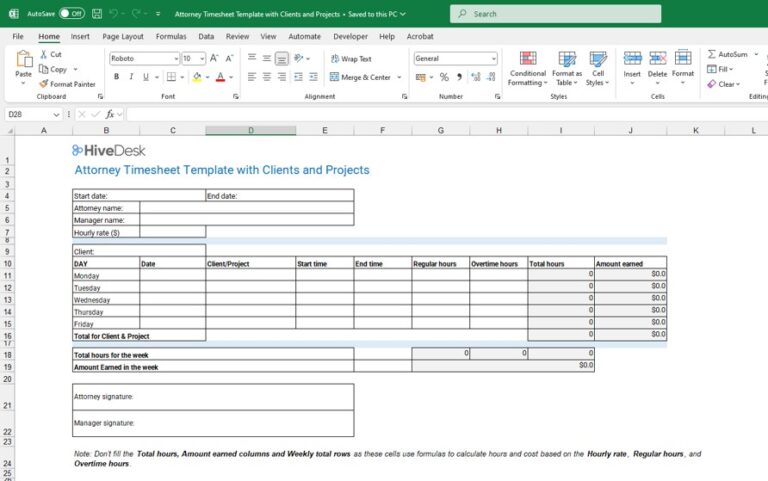The height and width of the screenshot is (481, 768).
Task: Apply Borders to the selected cell
Action: click(171, 77)
